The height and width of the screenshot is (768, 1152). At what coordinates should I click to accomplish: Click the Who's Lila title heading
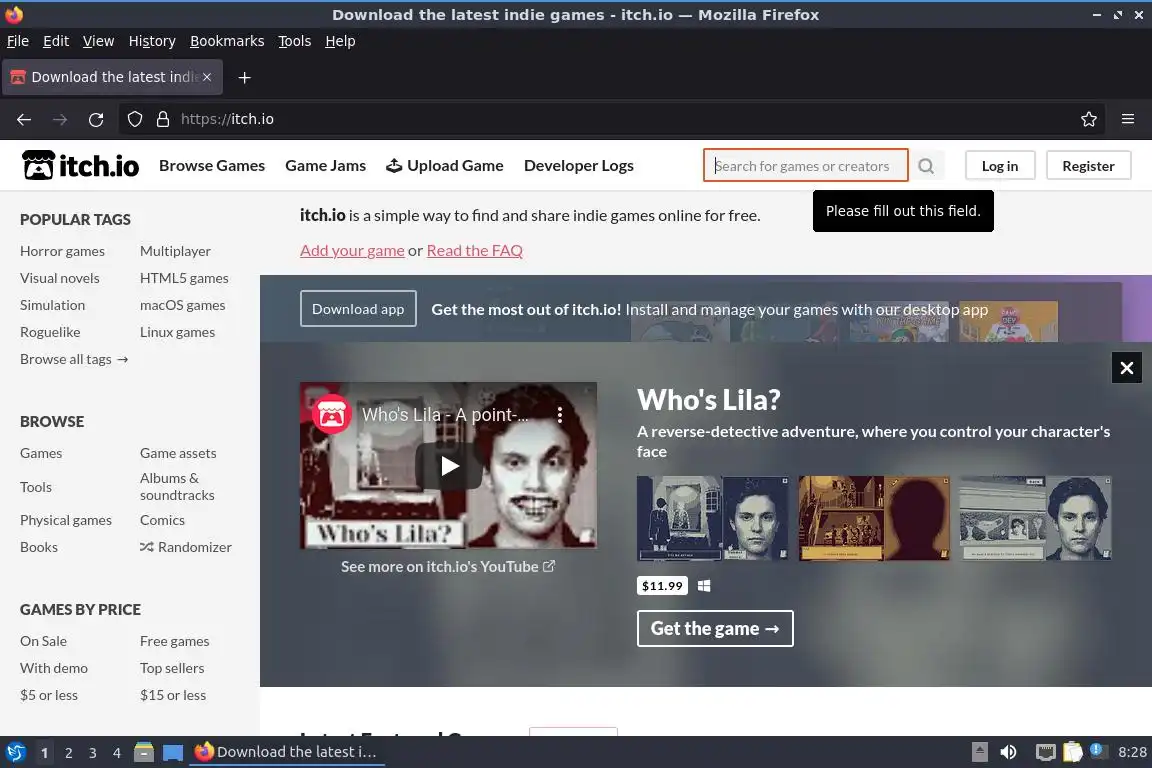pyautogui.click(x=709, y=400)
